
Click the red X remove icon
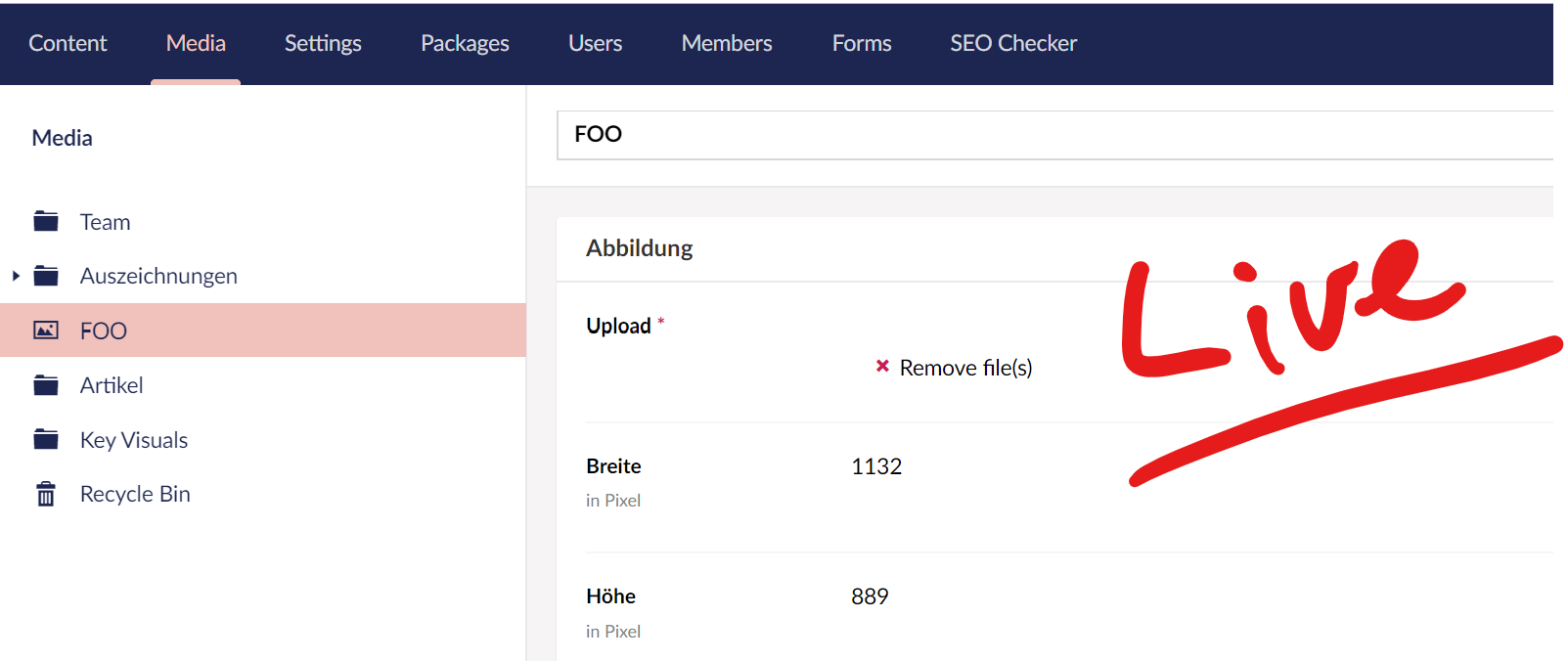point(882,367)
